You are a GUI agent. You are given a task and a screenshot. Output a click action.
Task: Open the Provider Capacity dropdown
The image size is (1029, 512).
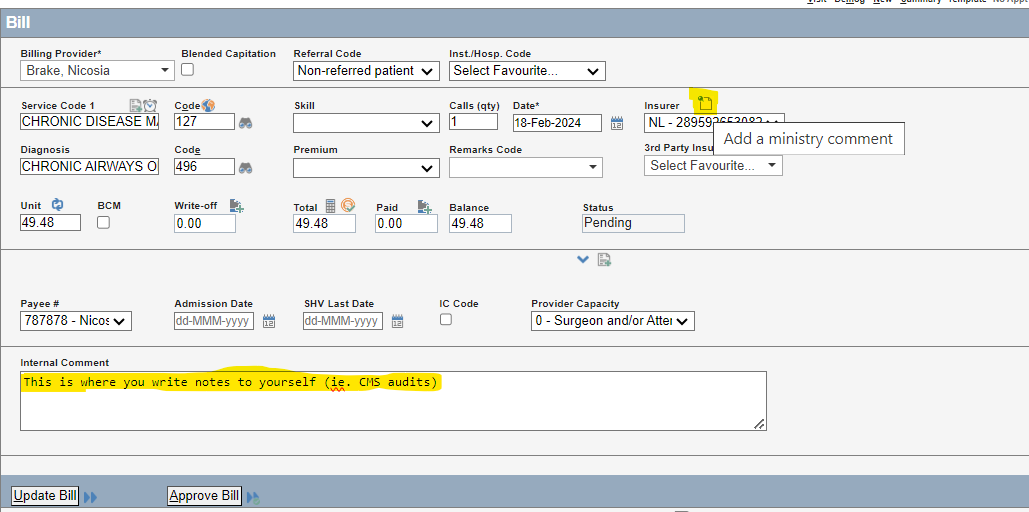[612, 321]
